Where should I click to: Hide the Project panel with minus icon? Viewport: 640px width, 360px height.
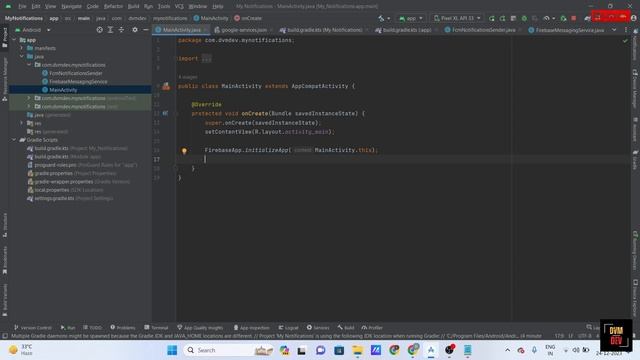tap(146, 30)
